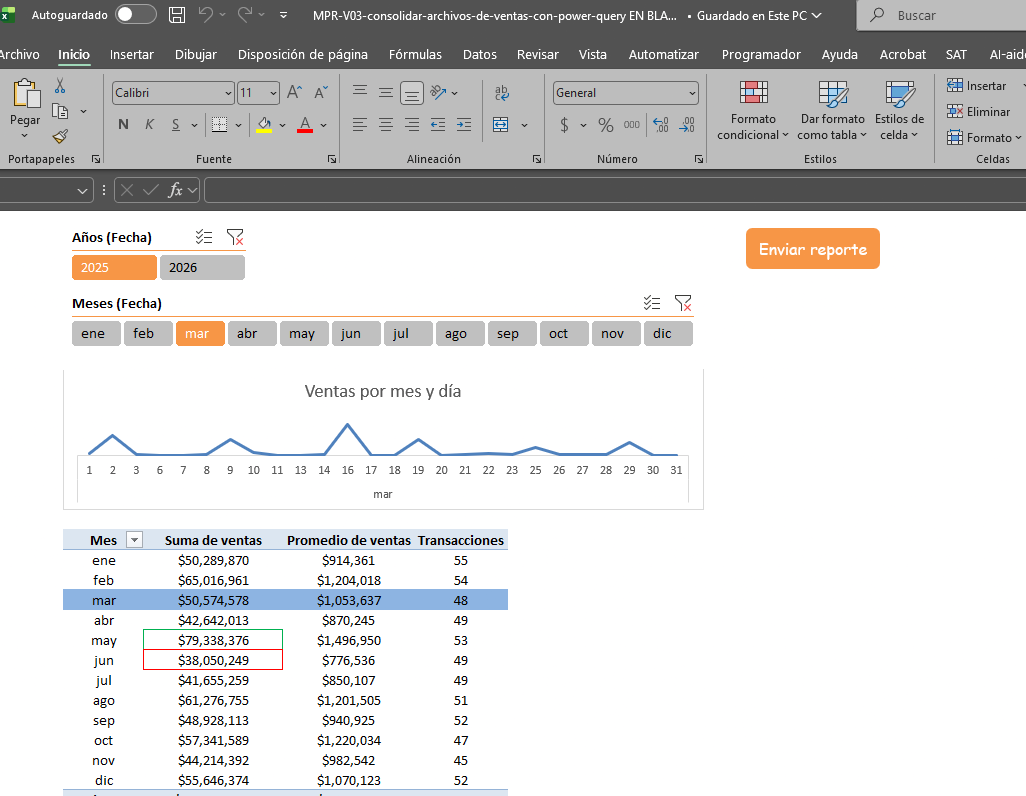Select the Format Painter brush
Viewport: 1026px width, 796px height.
point(60,136)
